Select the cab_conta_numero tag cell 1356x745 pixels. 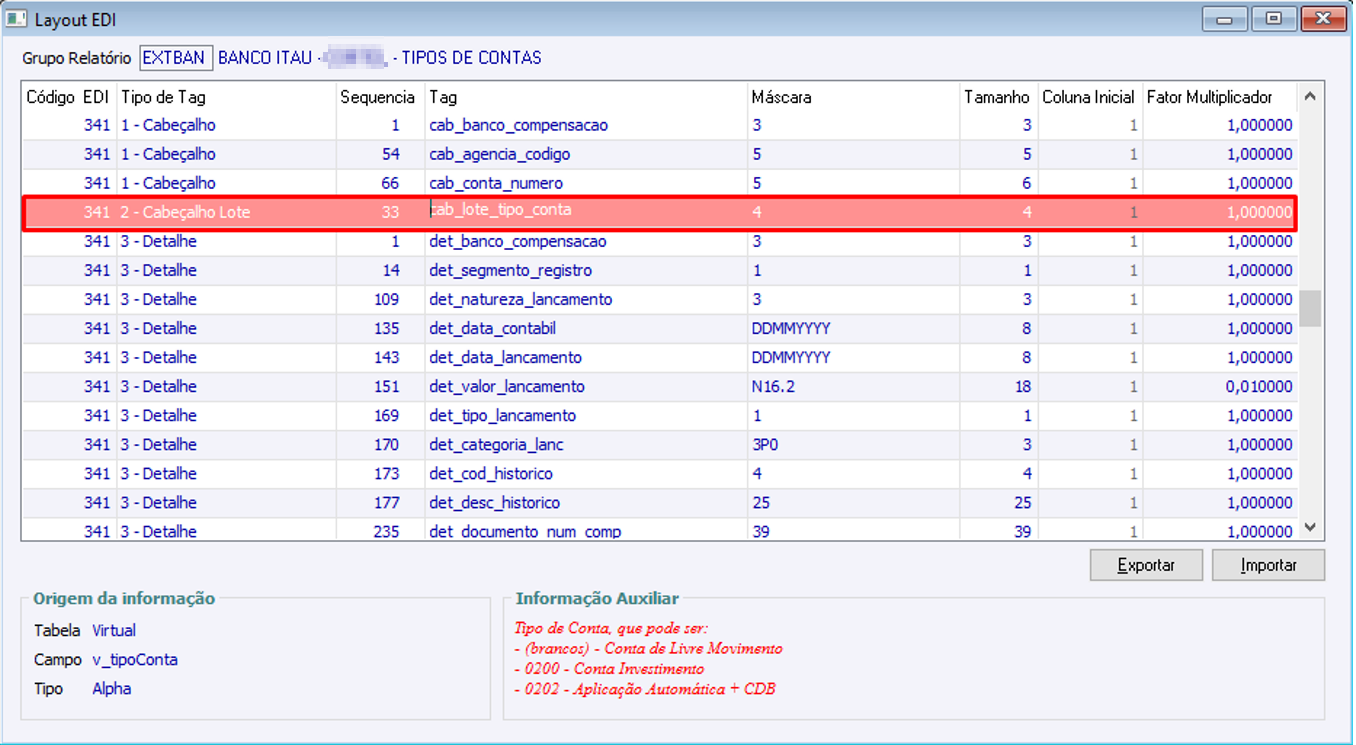point(586,183)
